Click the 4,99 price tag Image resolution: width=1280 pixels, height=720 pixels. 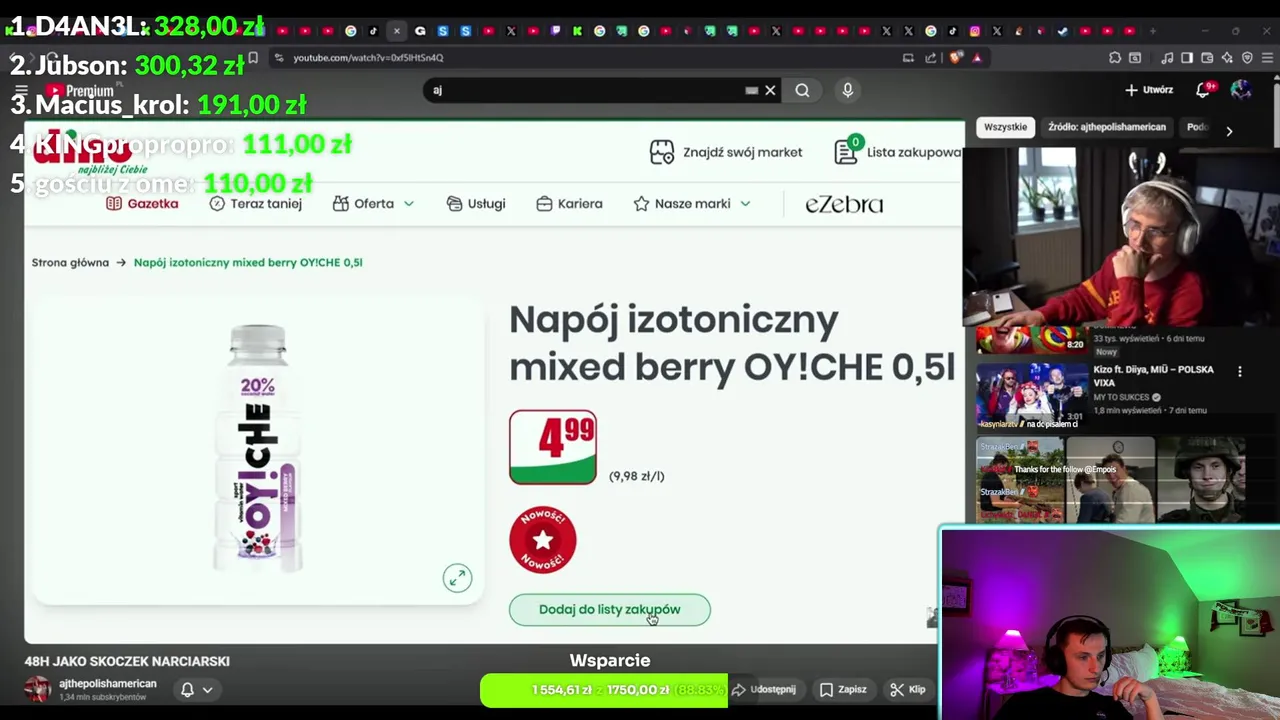553,447
